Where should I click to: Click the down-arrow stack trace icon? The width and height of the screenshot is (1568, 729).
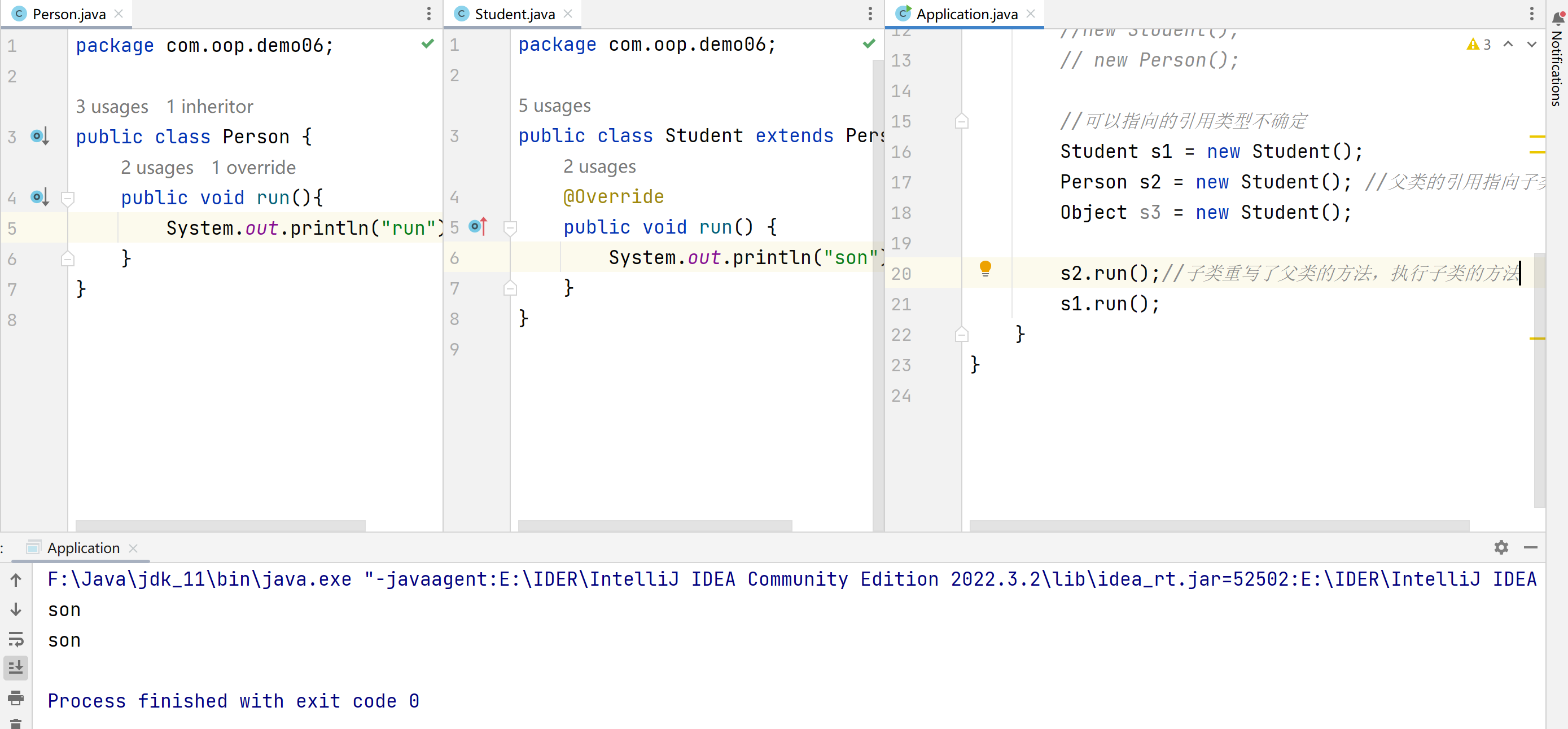click(16, 609)
